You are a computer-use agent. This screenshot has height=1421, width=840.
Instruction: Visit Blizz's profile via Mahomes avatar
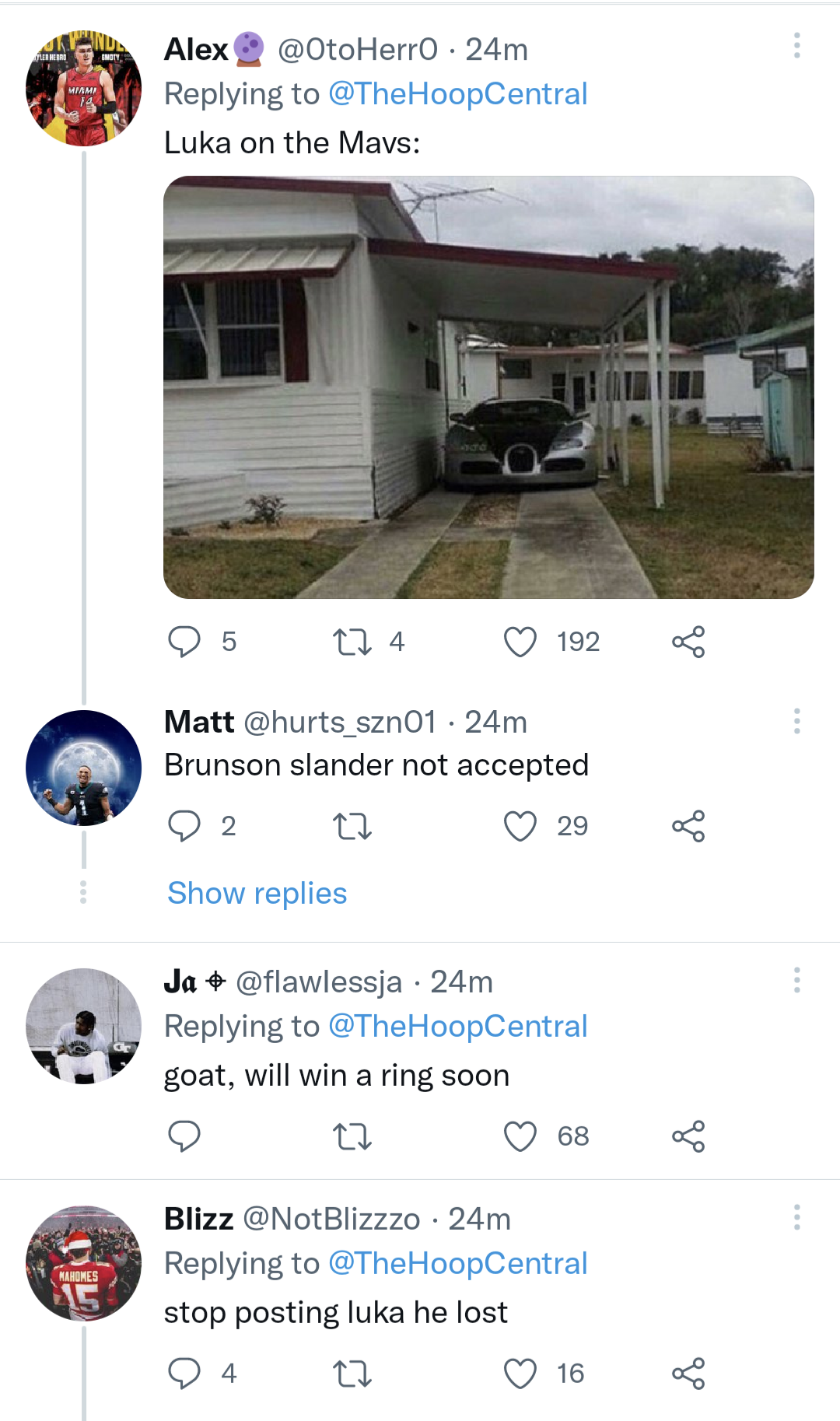[x=84, y=1263]
